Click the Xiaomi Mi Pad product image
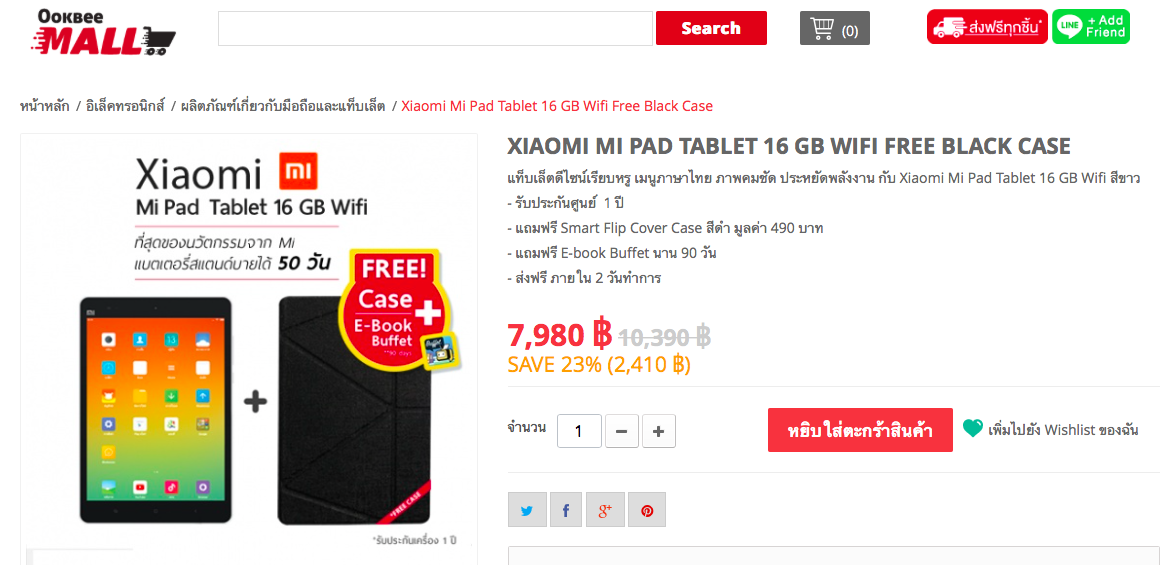Screen dimensions: 1170x565 [x=249, y=348]
